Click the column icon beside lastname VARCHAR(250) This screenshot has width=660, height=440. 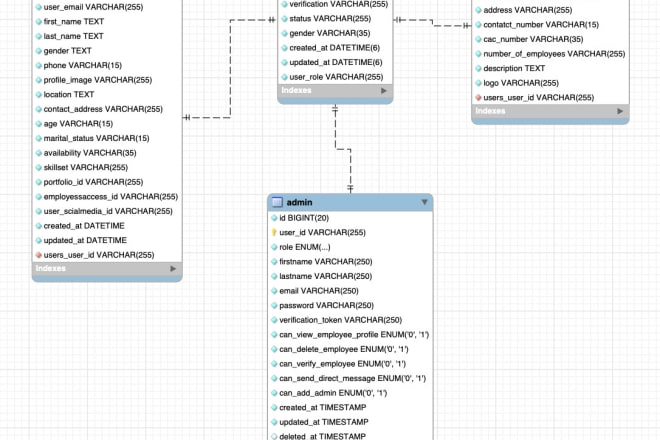tap(274, 276)
